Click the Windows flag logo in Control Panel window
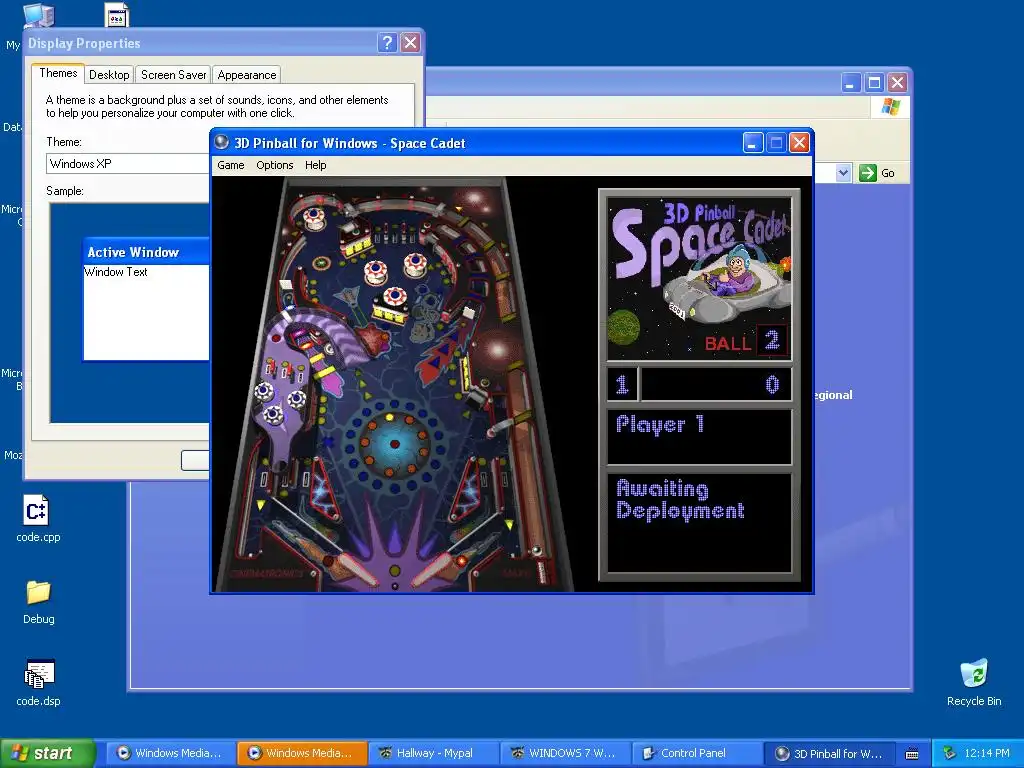Screen dimensions: 1024x768 [x=890, y=106]
